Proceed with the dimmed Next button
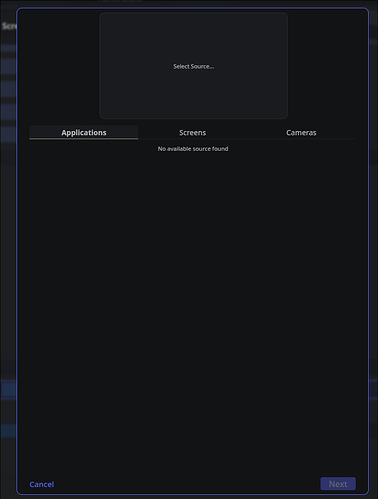 click(338, 484)
